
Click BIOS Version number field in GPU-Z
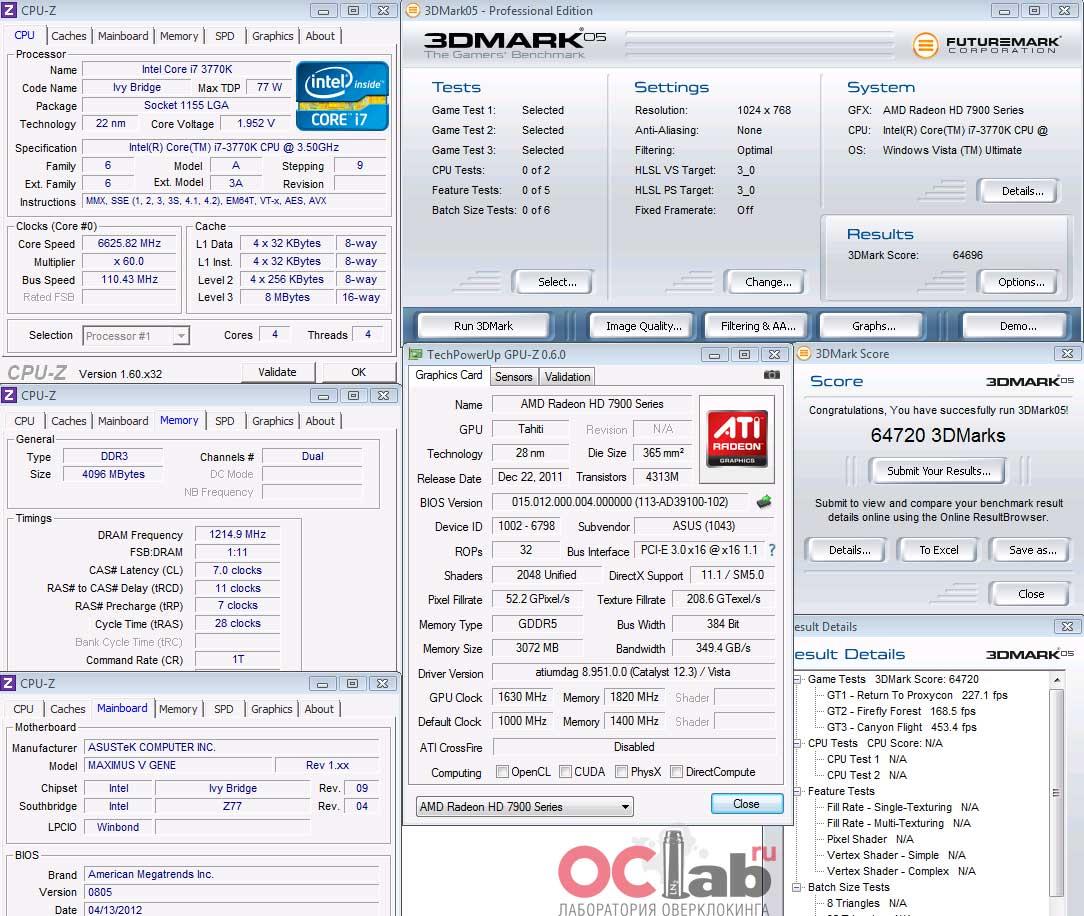tap(620, 502)
